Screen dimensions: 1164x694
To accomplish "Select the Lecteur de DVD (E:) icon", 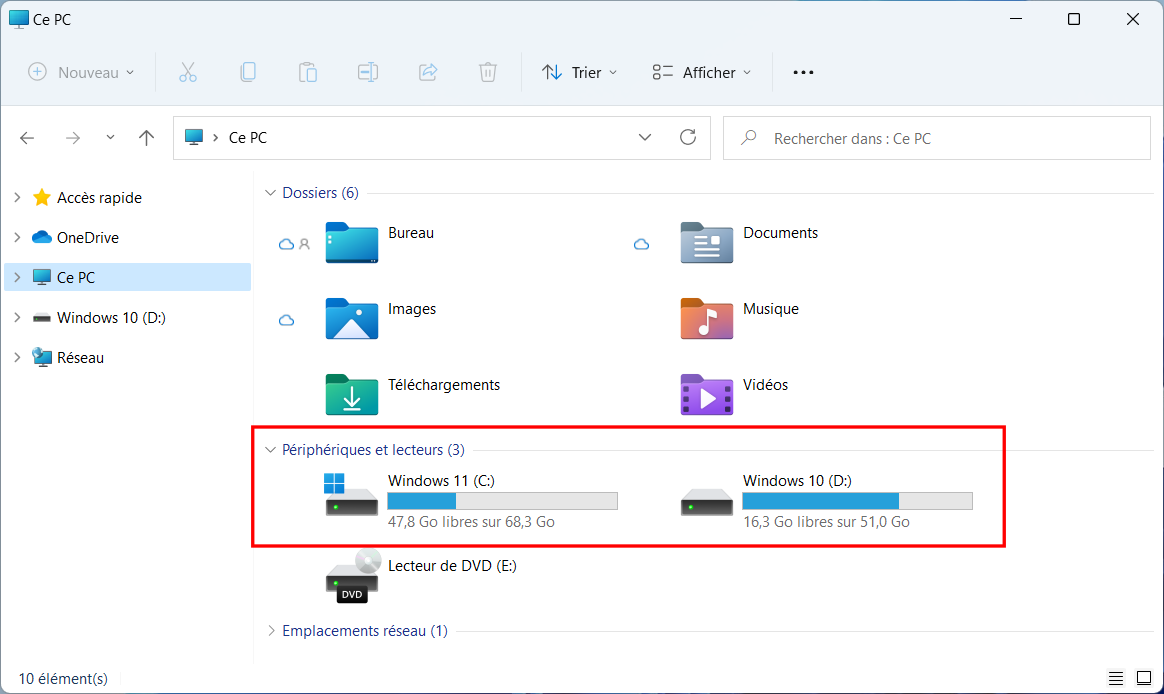I will 353,577.
